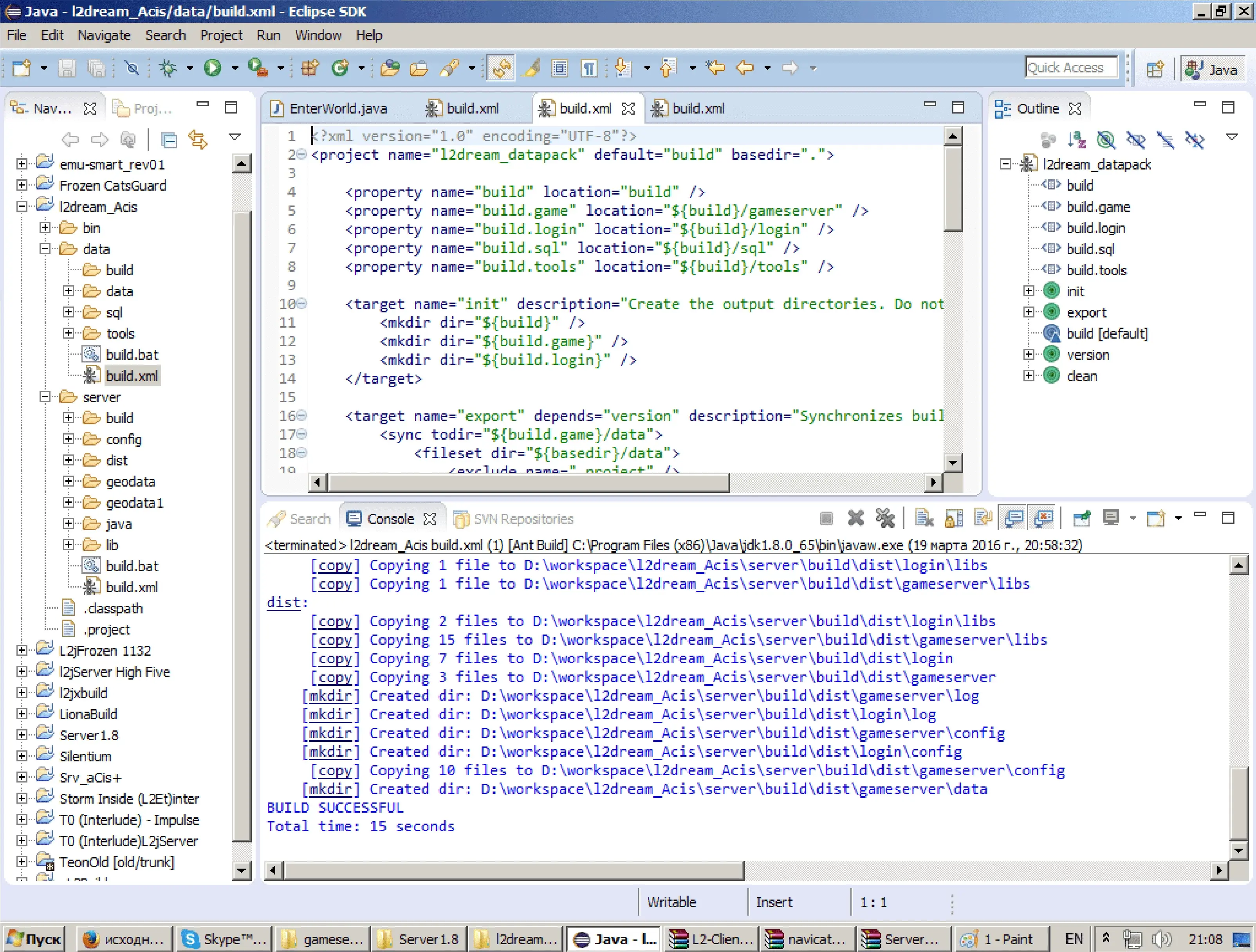Screen dimensions: 1256x952
Task: Switch to SVN Repositories tab
Action: pyautogui.click(x=514, y=518)
